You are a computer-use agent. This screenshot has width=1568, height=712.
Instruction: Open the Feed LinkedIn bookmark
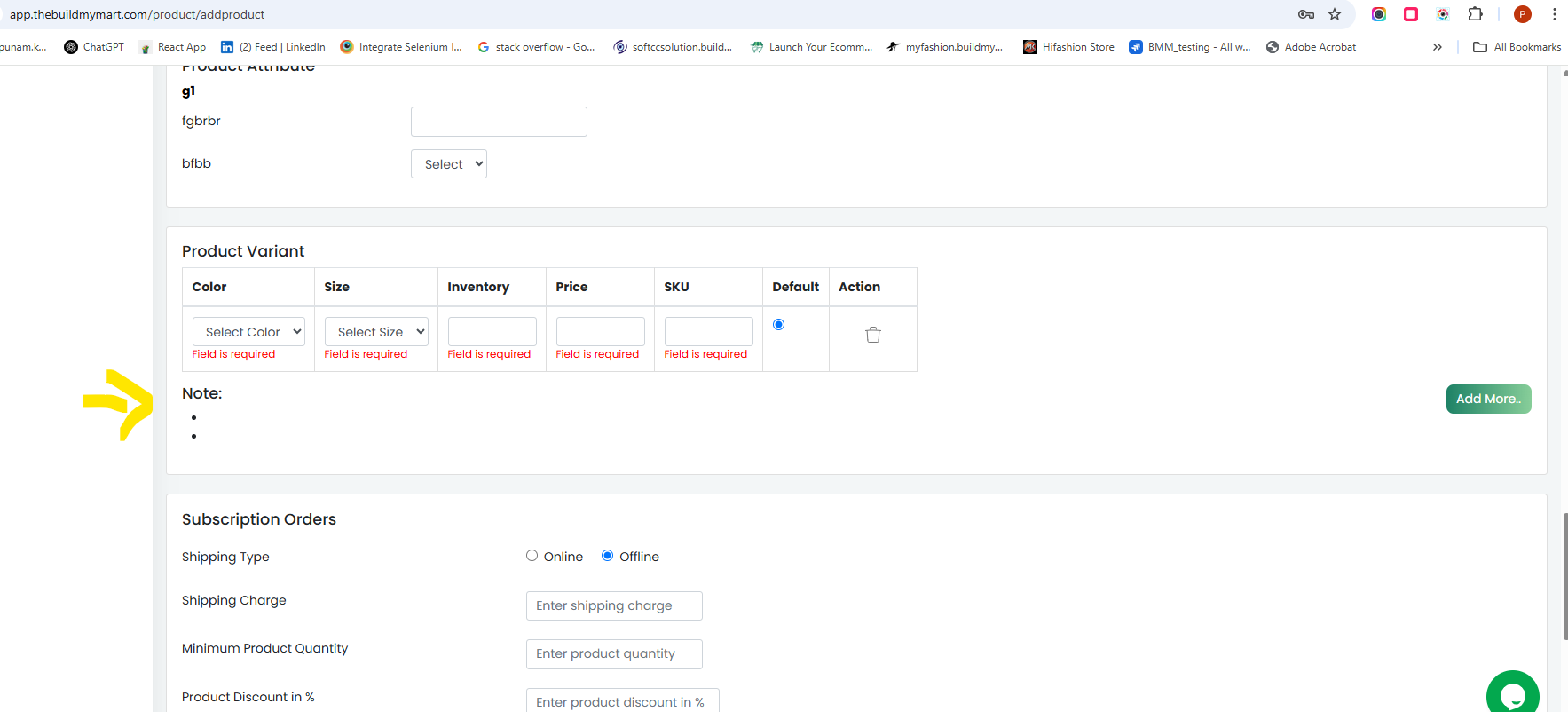click(273, 47)
